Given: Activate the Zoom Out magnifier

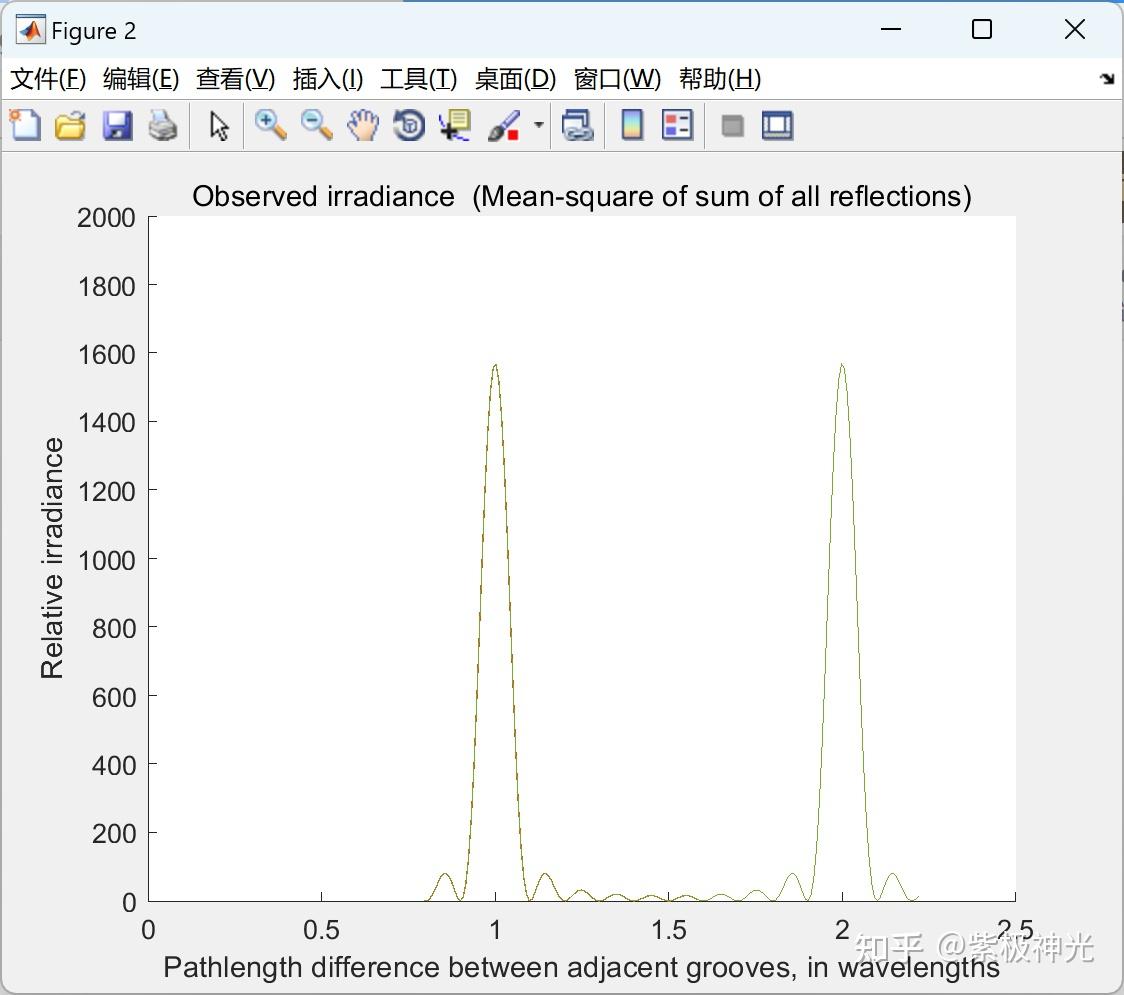Looking at the screenshot, I should (x=317, y=125).
